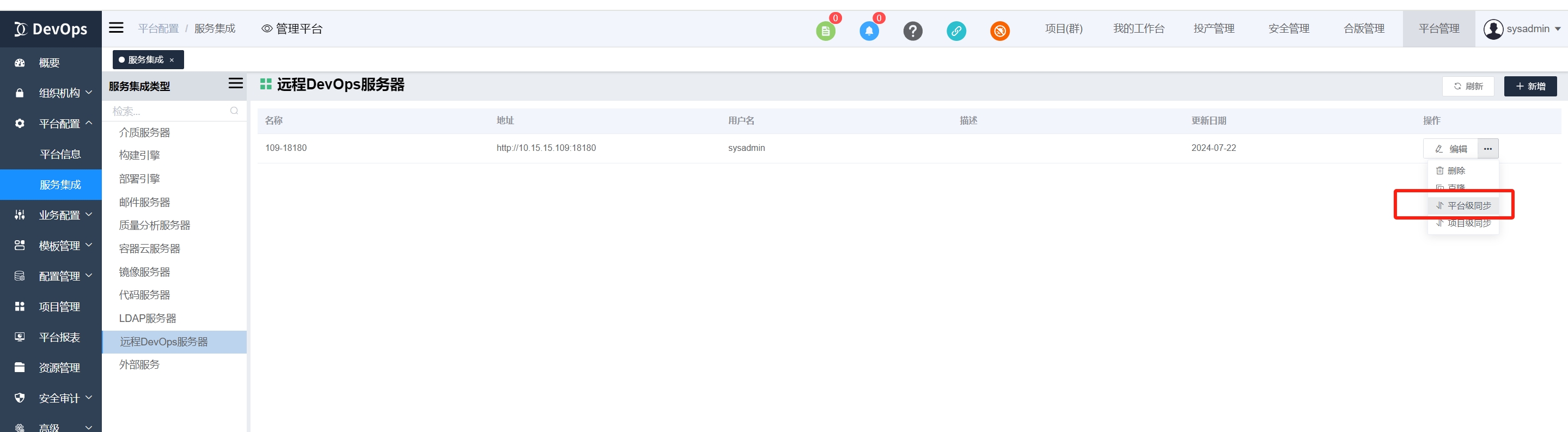The width and height of the screenshot is (1568, 432).
Task: Open 资源管理 in the sidebar
Action: pos(51,368)
